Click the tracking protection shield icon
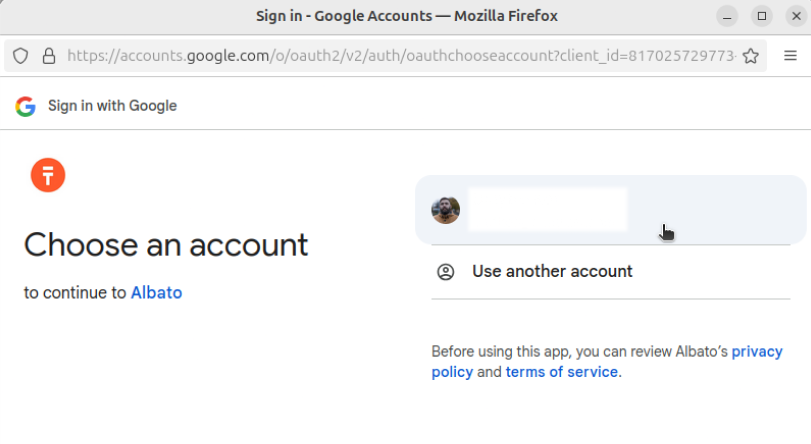 (21, 56)
